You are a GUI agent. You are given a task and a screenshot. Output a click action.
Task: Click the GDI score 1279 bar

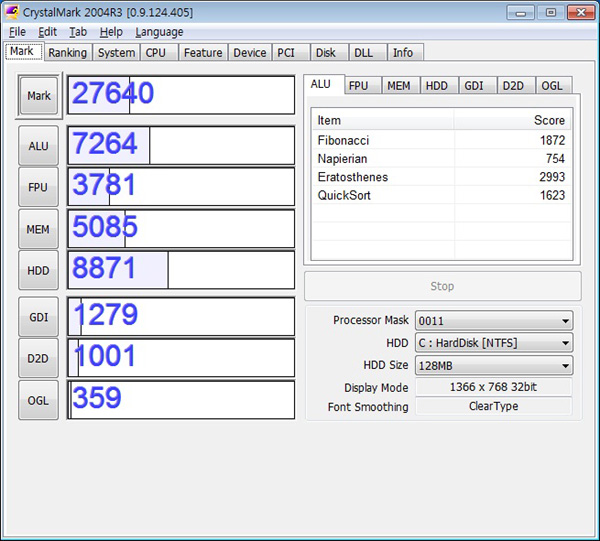pos(181,316)
